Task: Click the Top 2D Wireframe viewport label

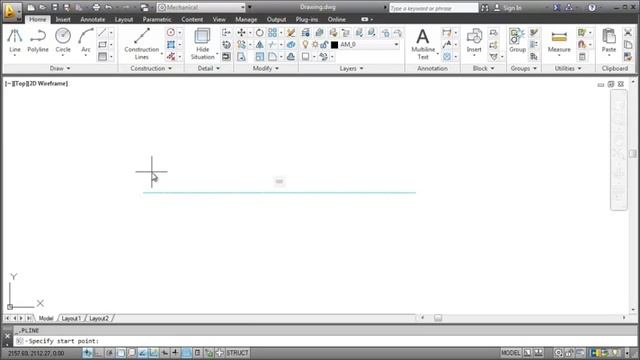Action: tap(36, 83)
